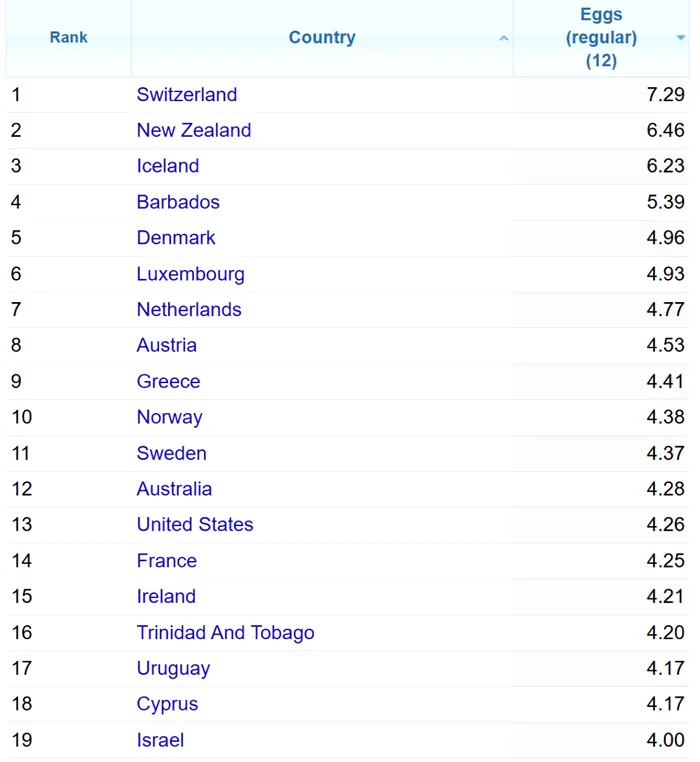Open the Israel country link
700x762 pixels.
click(160, 741)
